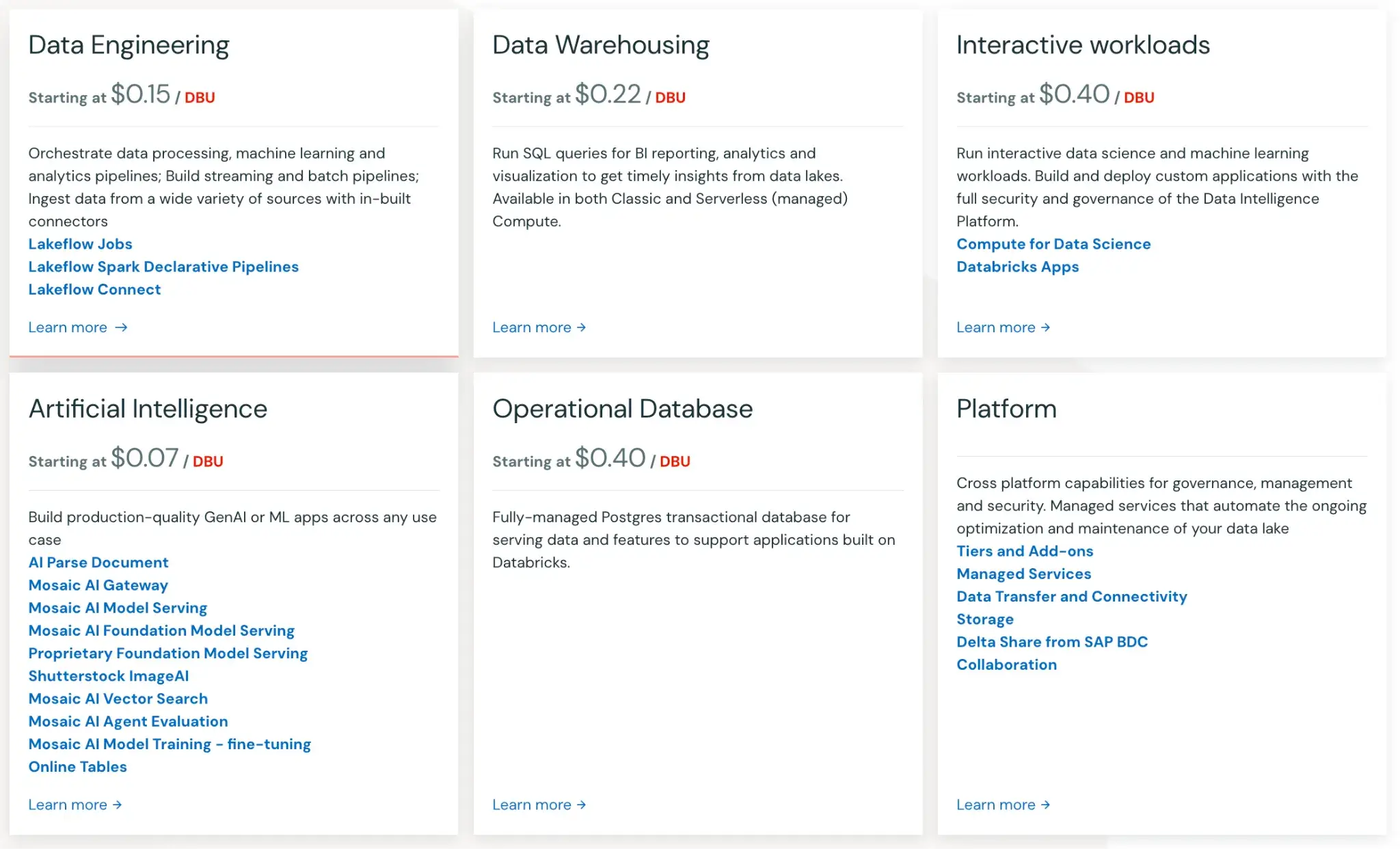
Task: Click DBU link in Data Warehousing price
Action: point(670,98)
